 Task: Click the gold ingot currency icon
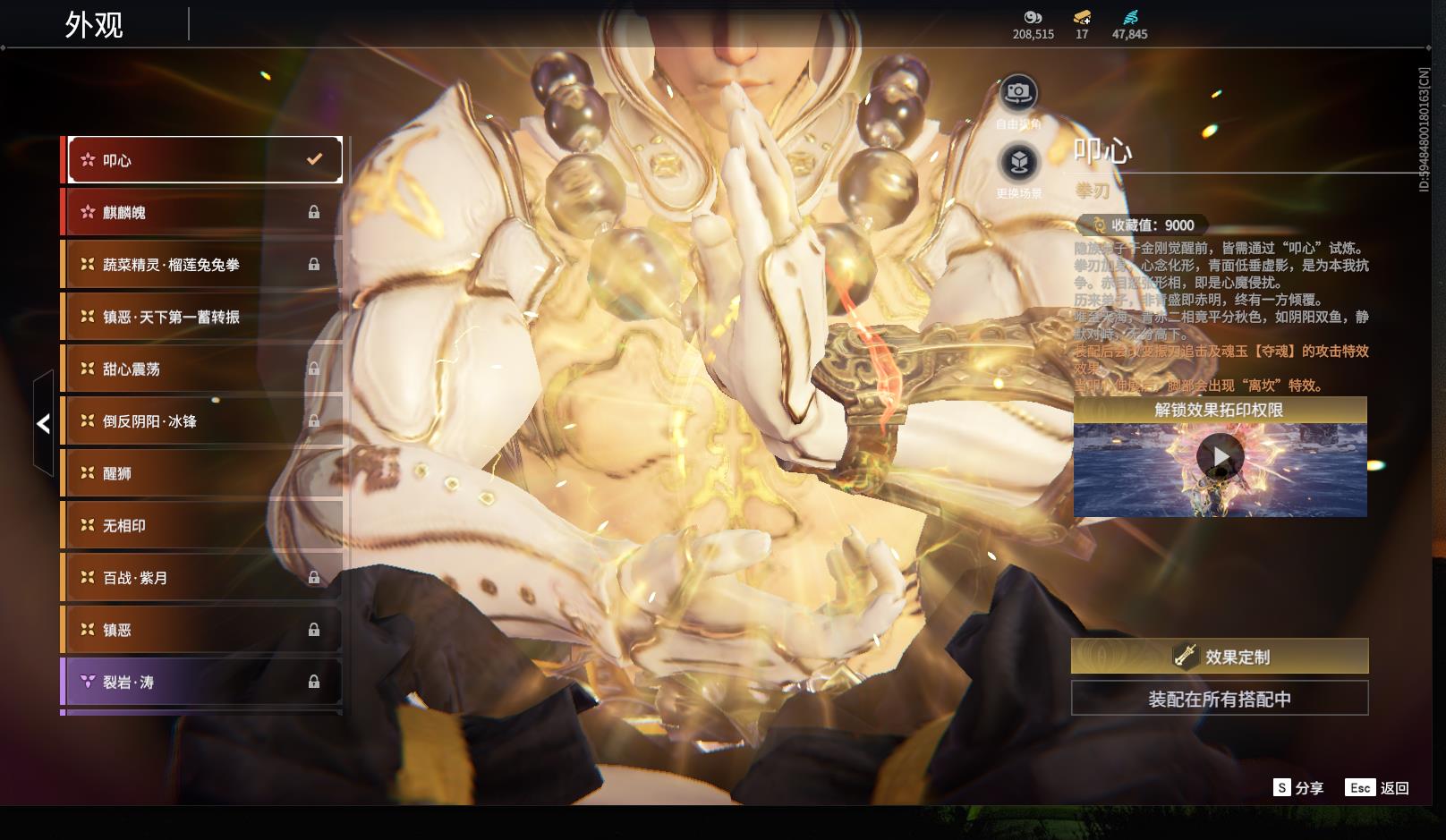click(1082, 17)
